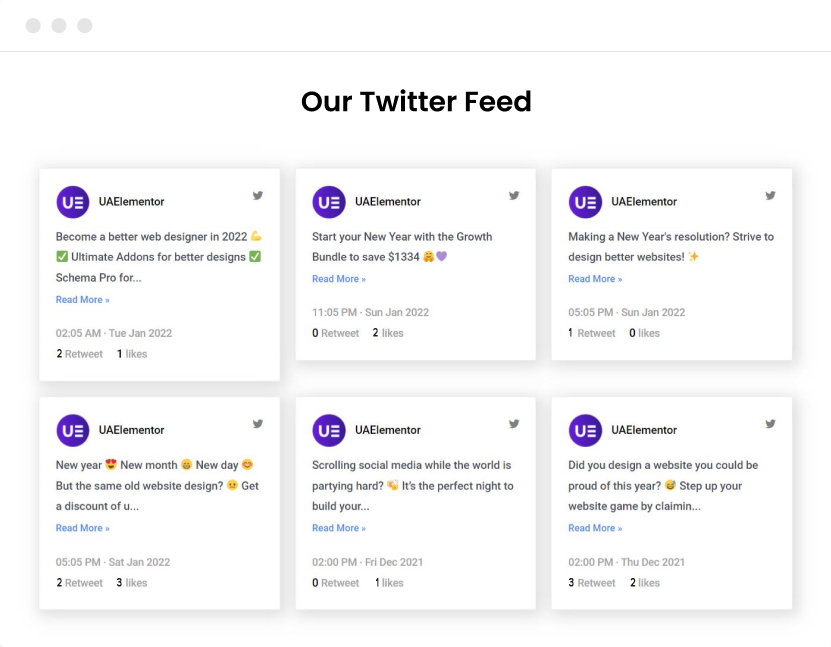Click Twitter bird icon on Growth Bundle tweet card
This screenshot has width=831, height=647.
pyautogui.click(x=514, y=196)
